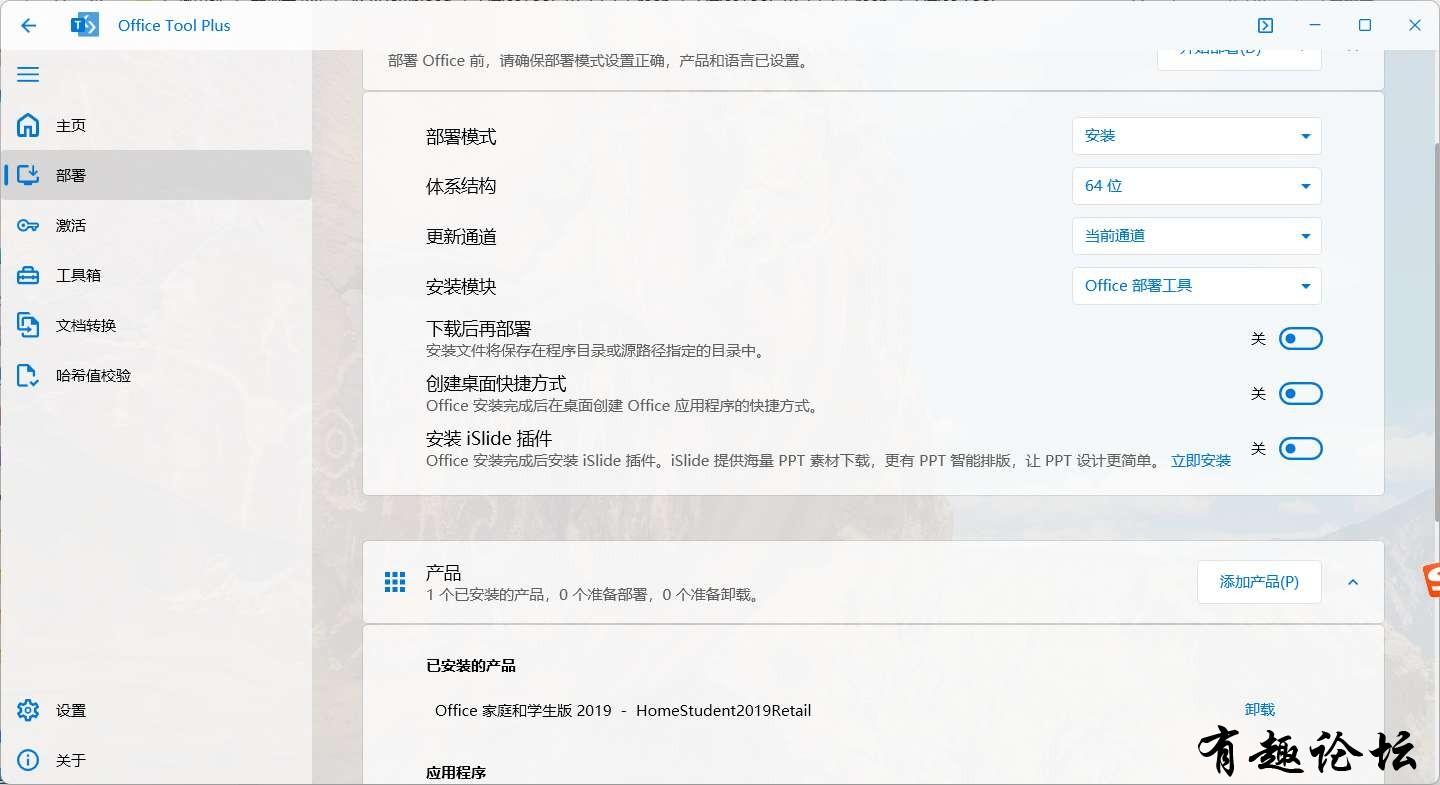Screen dimensions: 1440x785
Task: Open the command window icon in title bar
Action: [x=1265, y=26]
